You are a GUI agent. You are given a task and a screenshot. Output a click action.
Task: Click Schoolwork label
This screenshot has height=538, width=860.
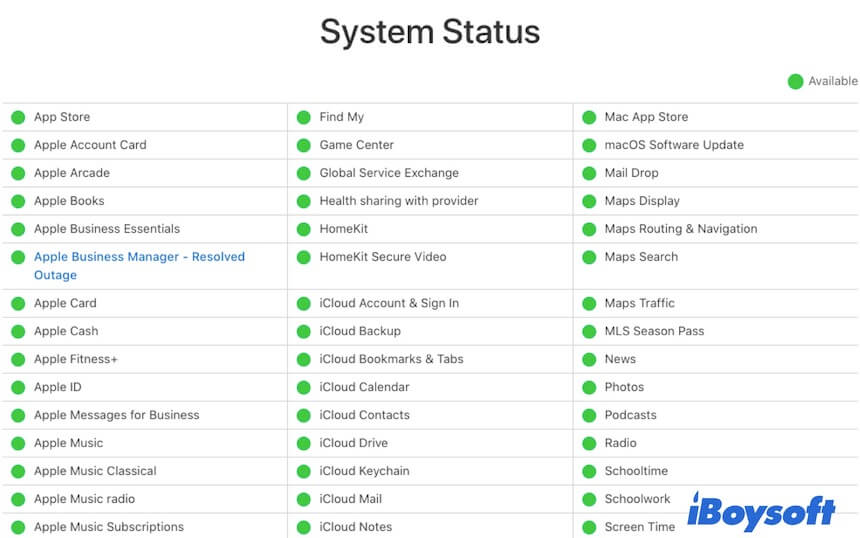637,499
